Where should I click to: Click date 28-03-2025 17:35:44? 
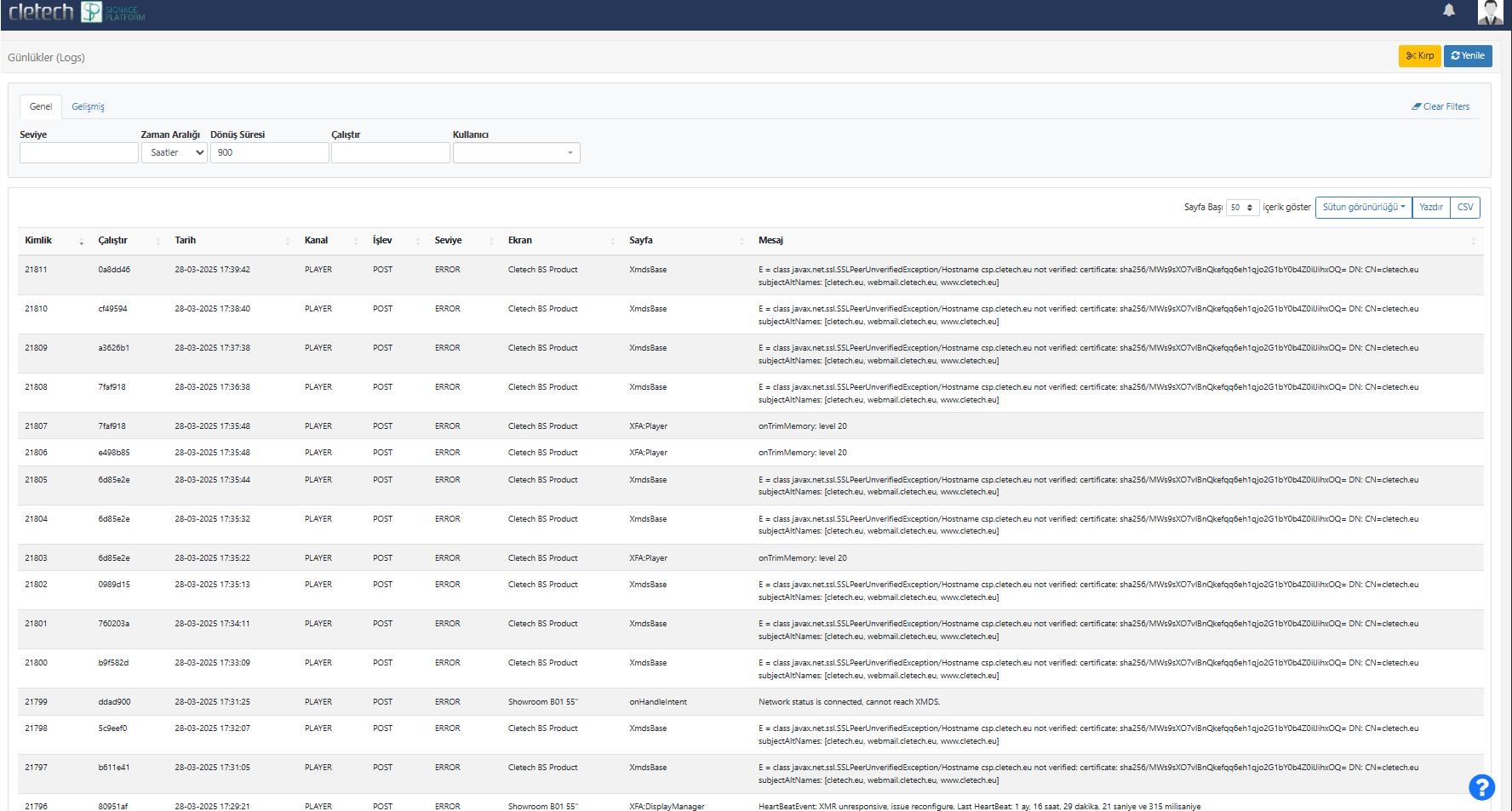pos(212,480)
